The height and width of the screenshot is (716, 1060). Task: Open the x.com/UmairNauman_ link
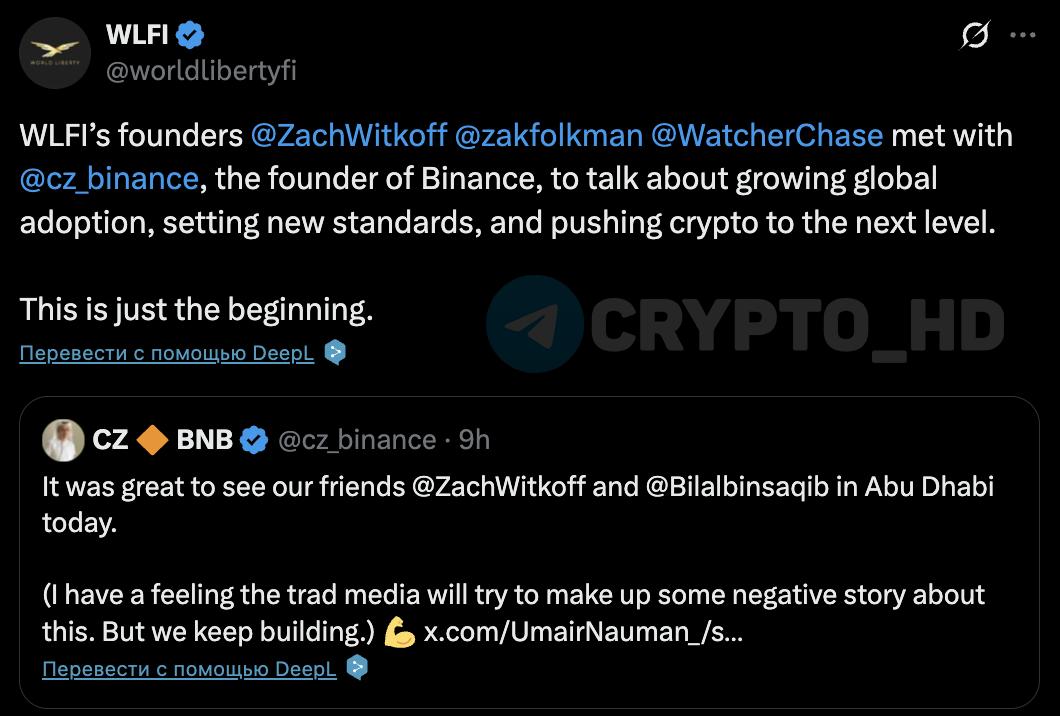pos(583,634)
